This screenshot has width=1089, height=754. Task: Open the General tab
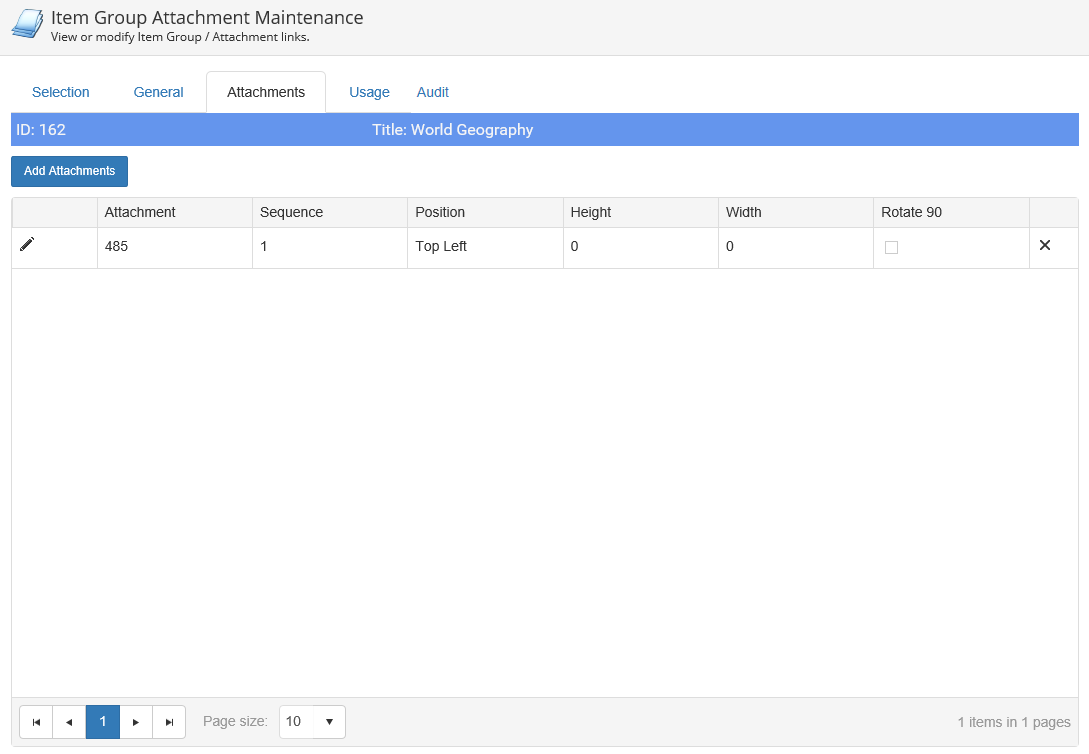click(158, 92)
